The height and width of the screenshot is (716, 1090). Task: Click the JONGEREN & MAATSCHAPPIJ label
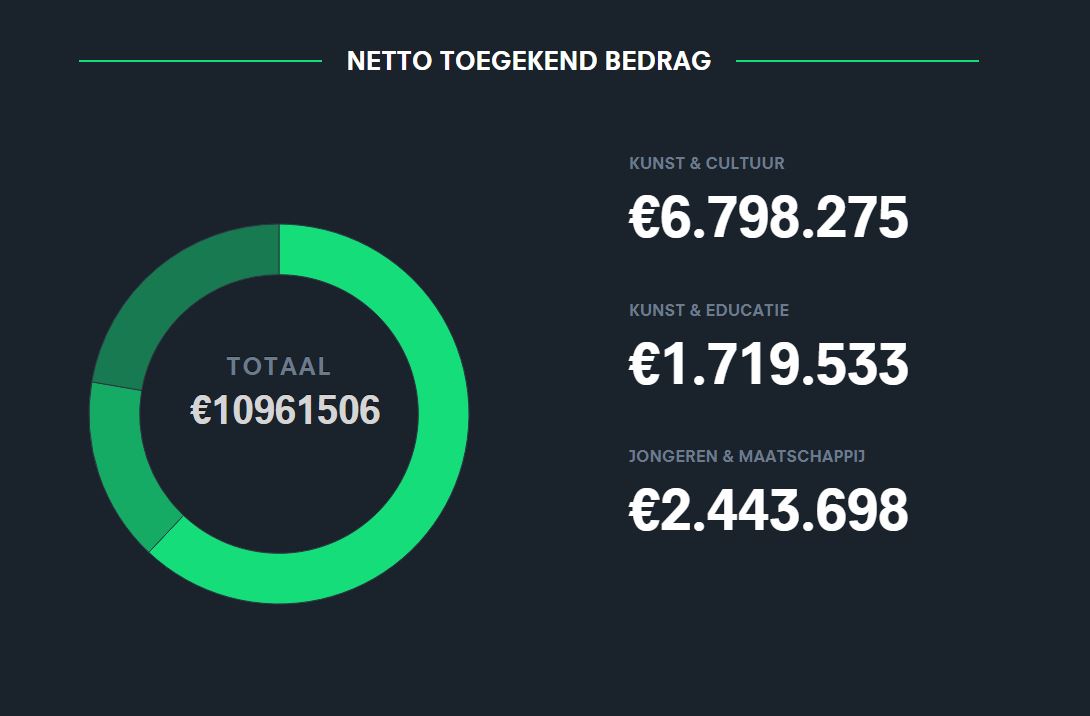click(747, 457)
